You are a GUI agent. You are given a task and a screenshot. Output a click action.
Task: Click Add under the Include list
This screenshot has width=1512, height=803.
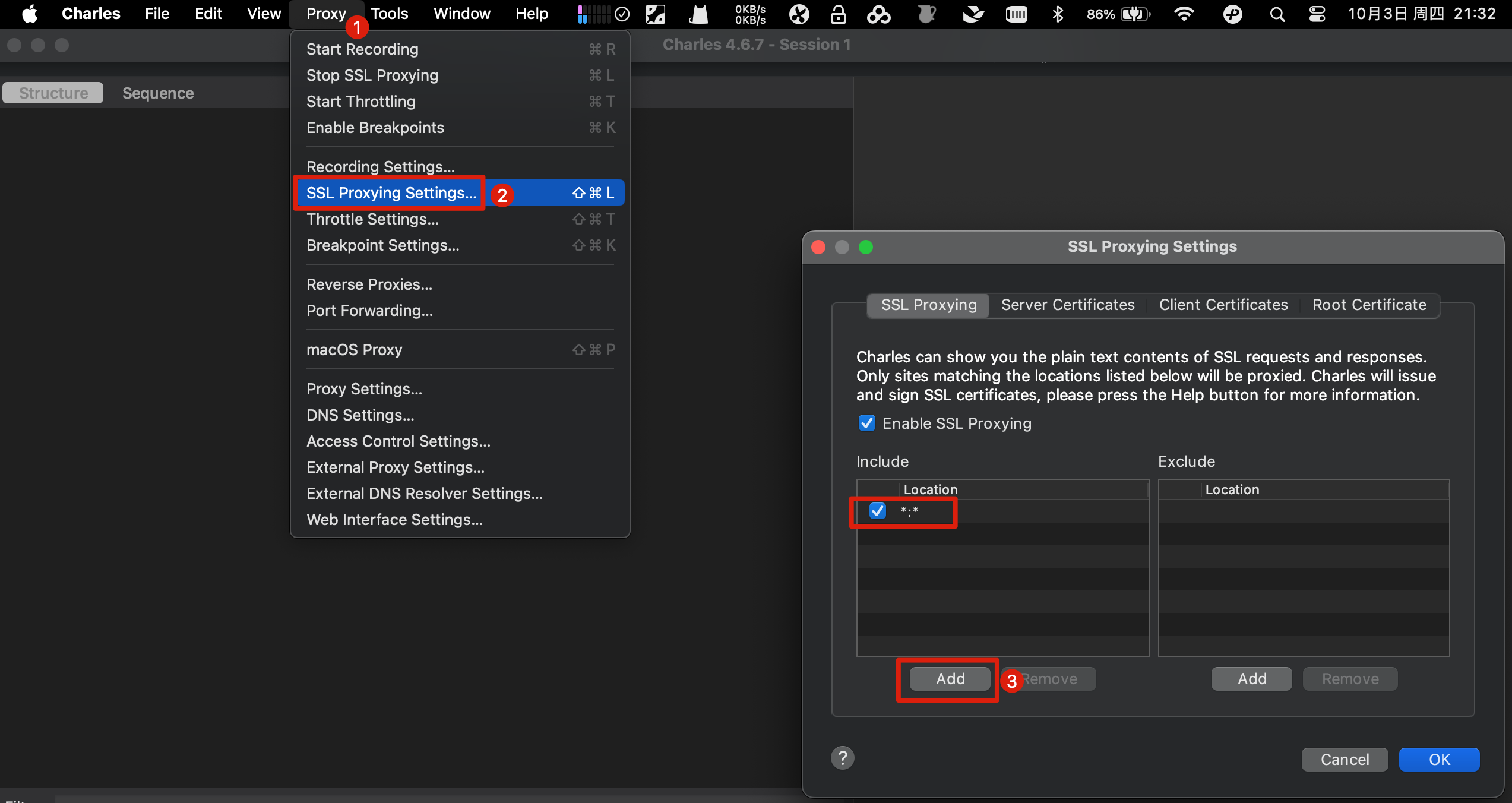tap(950, 679)
